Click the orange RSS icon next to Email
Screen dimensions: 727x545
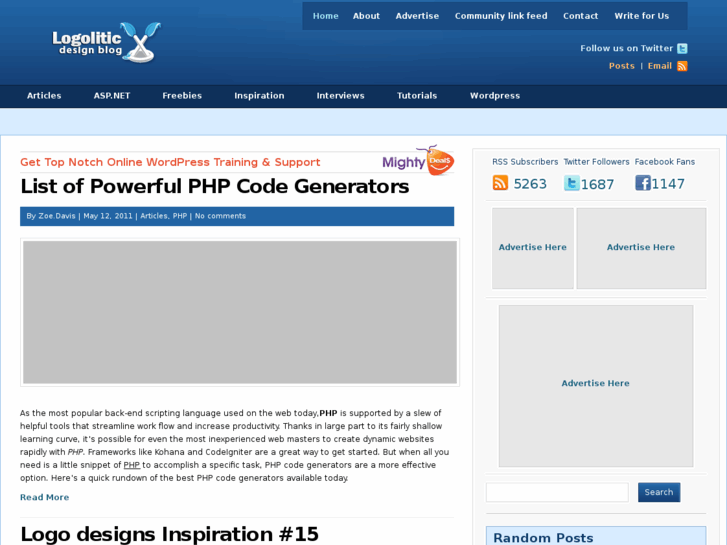682,66
